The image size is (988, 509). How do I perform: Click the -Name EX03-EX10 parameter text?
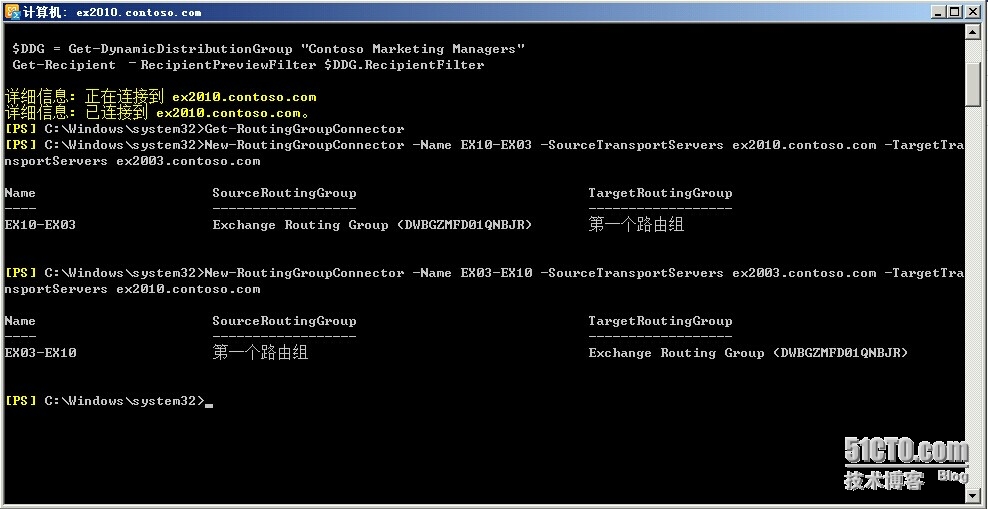click(x=472, y=273)
